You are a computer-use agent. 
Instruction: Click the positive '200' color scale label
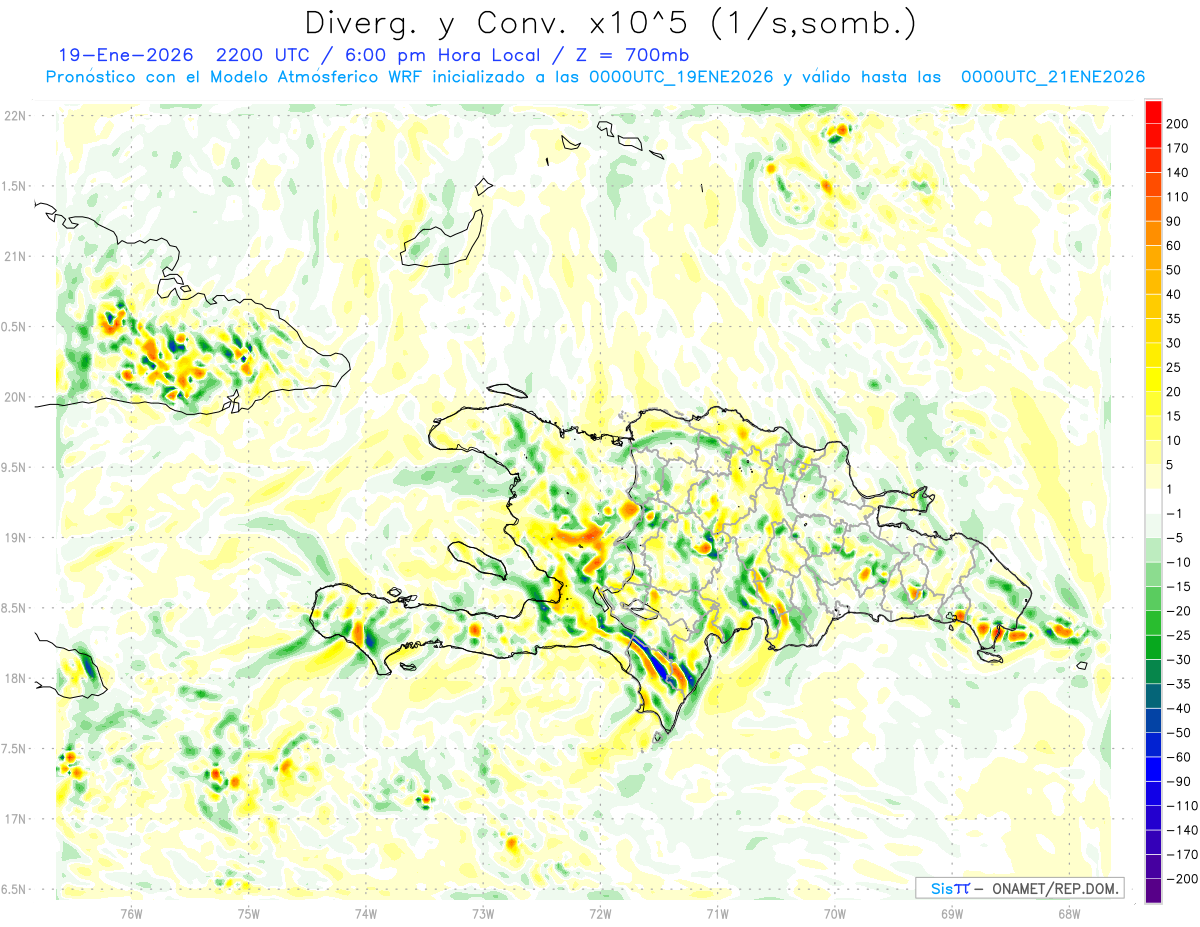1179,124
